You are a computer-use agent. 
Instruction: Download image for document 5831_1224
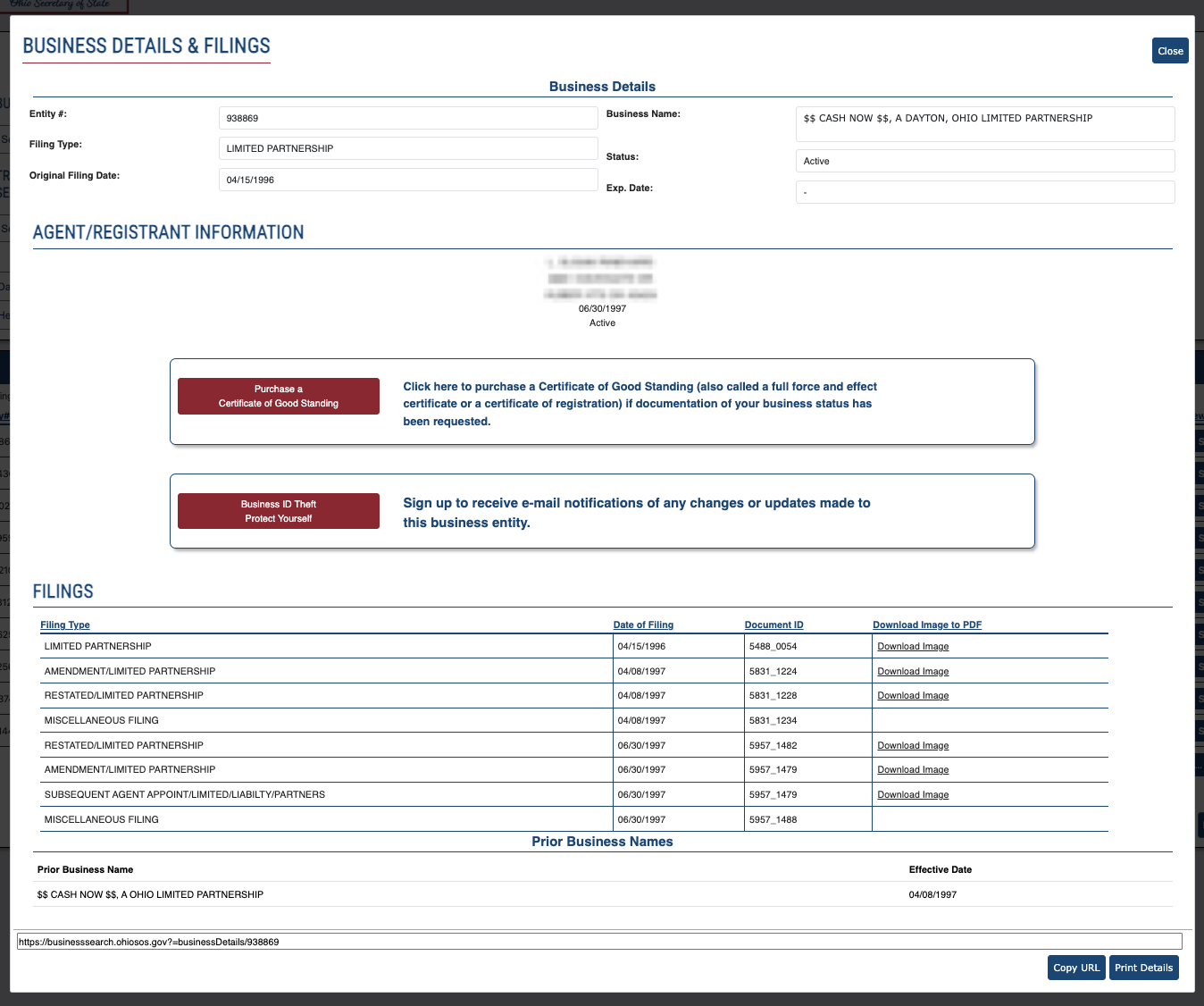[913, 671]
